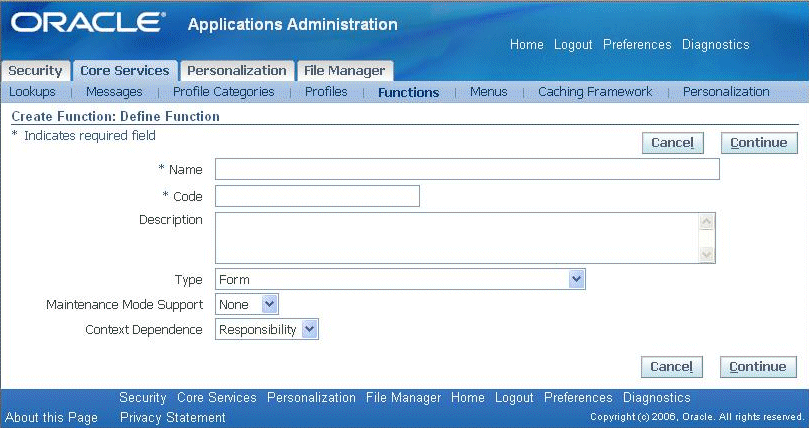Click Home link in footer
This screenshot has height=428, width=809.
tap(467, 398)
